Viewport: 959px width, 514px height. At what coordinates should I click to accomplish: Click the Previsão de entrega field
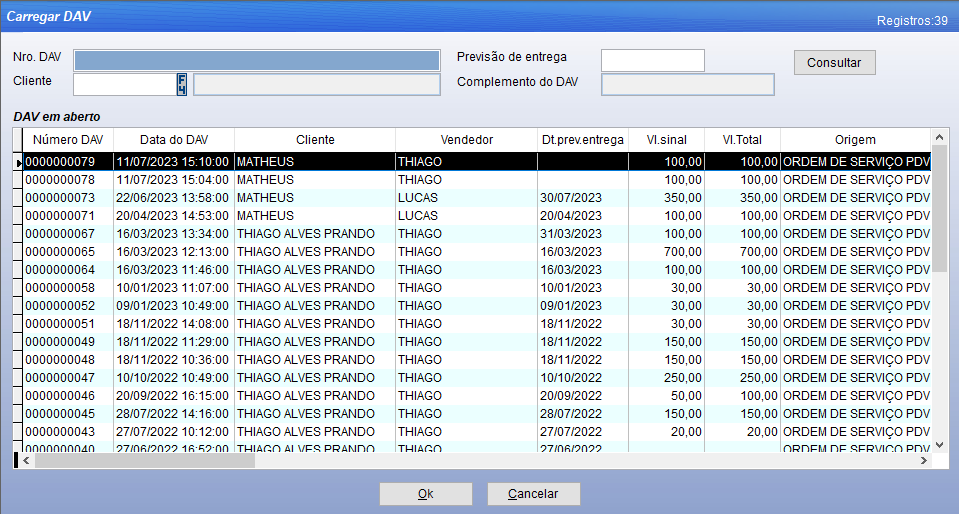click(x=652, y=60)
